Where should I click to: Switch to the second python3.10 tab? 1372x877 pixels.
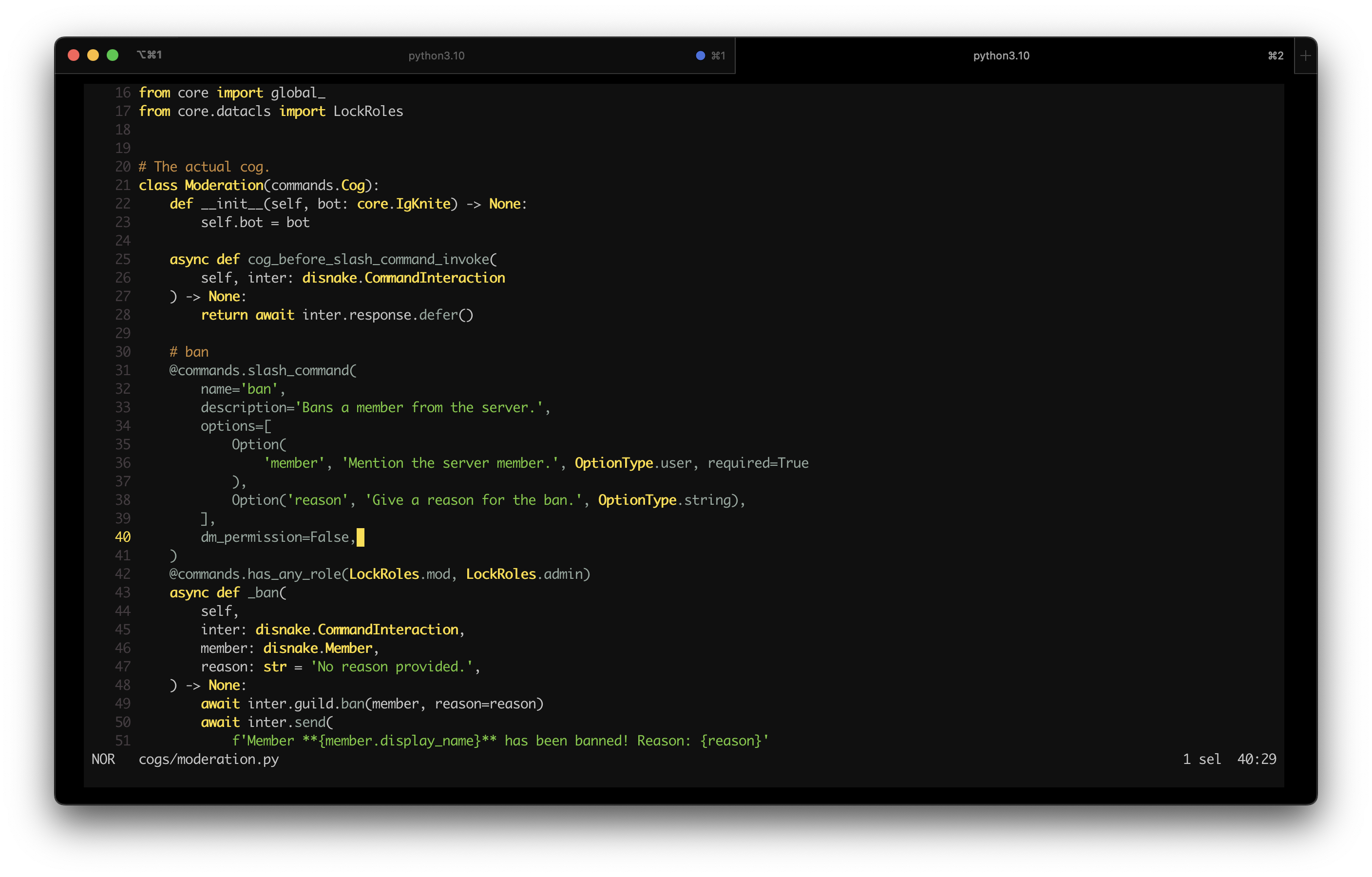[1001, 55]
